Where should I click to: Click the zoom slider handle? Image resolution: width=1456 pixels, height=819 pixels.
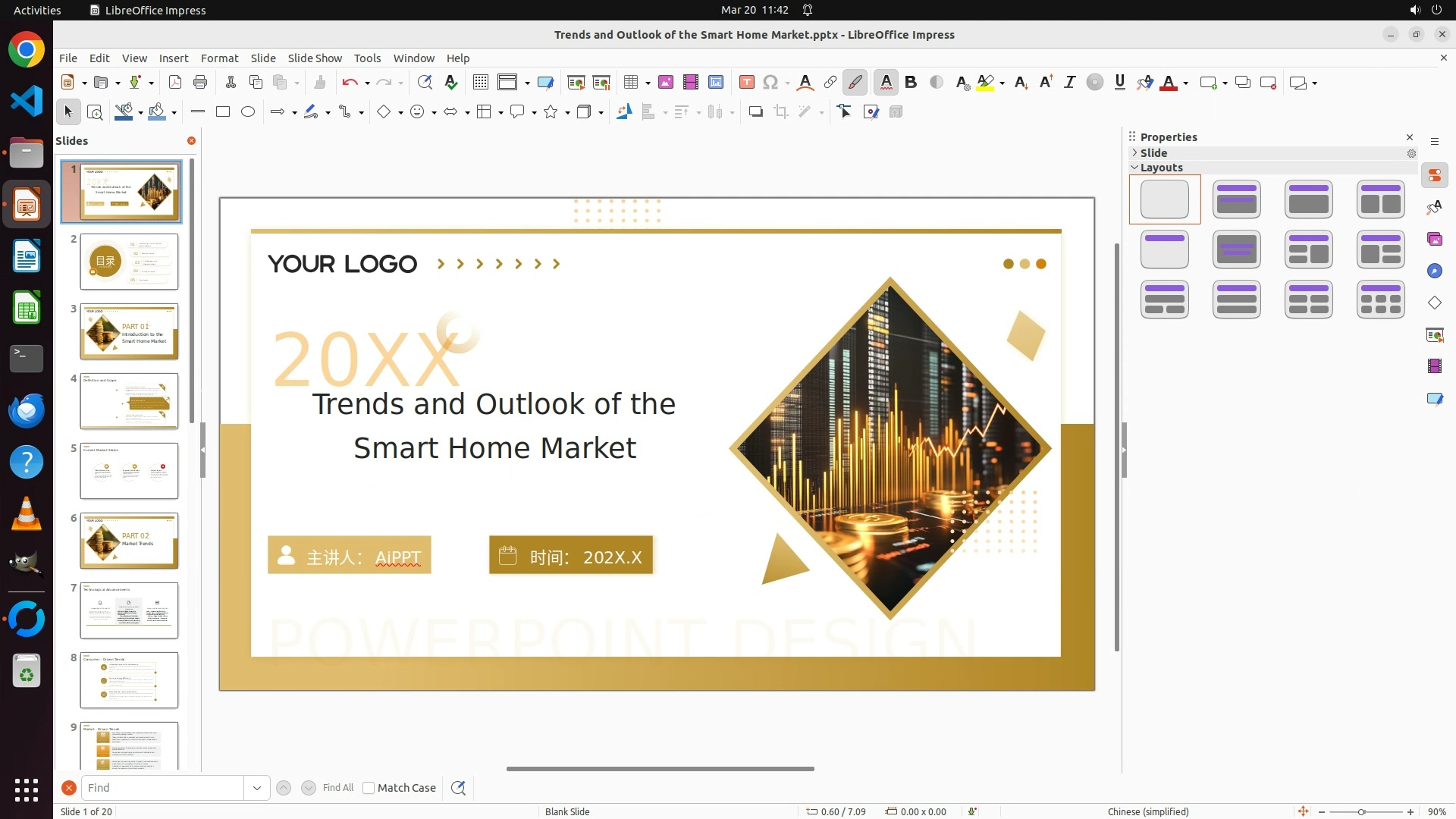[x=1361, y=811]
